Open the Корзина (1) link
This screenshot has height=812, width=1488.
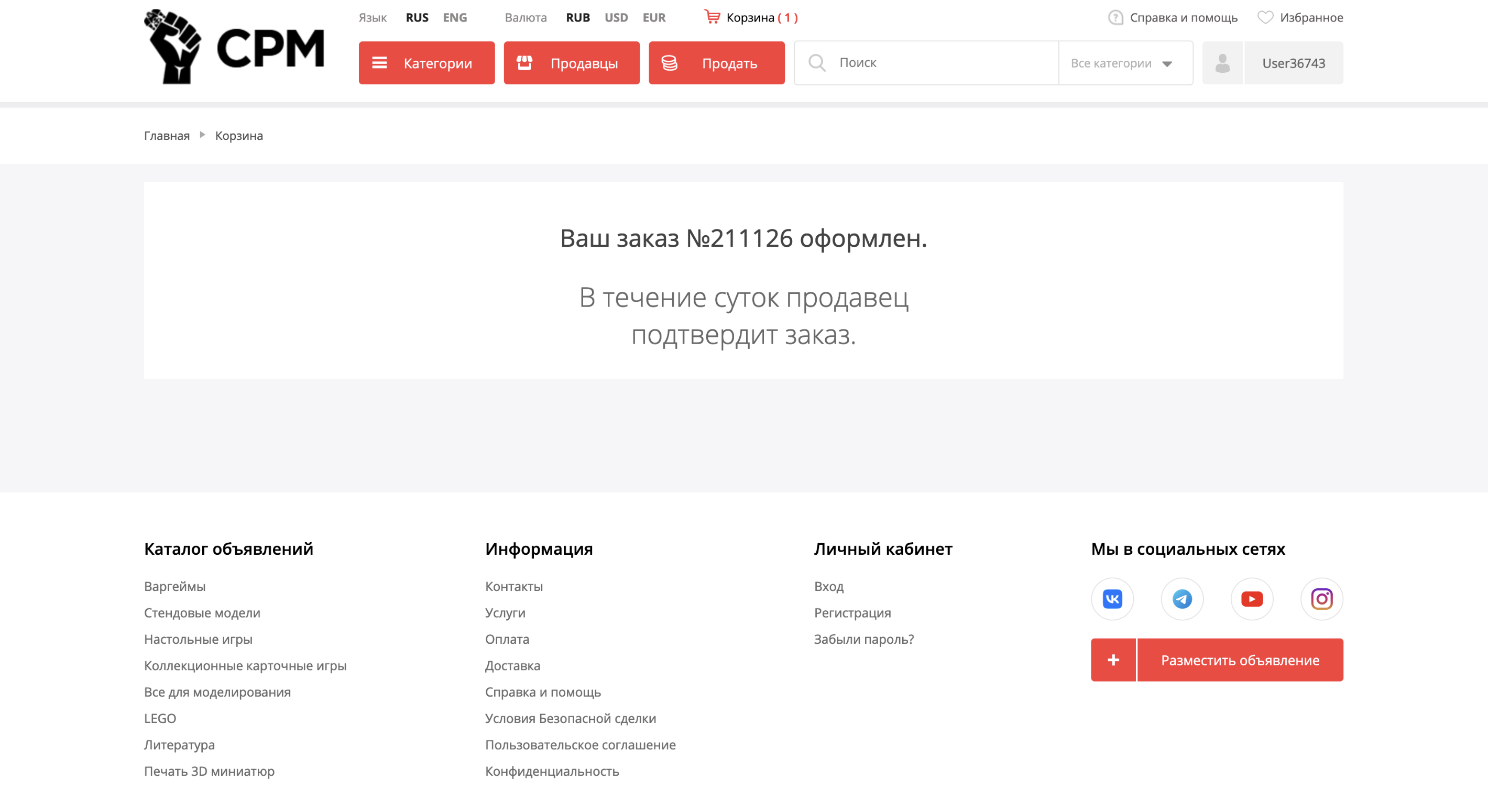pyautogui.click(x=762, y=17)
